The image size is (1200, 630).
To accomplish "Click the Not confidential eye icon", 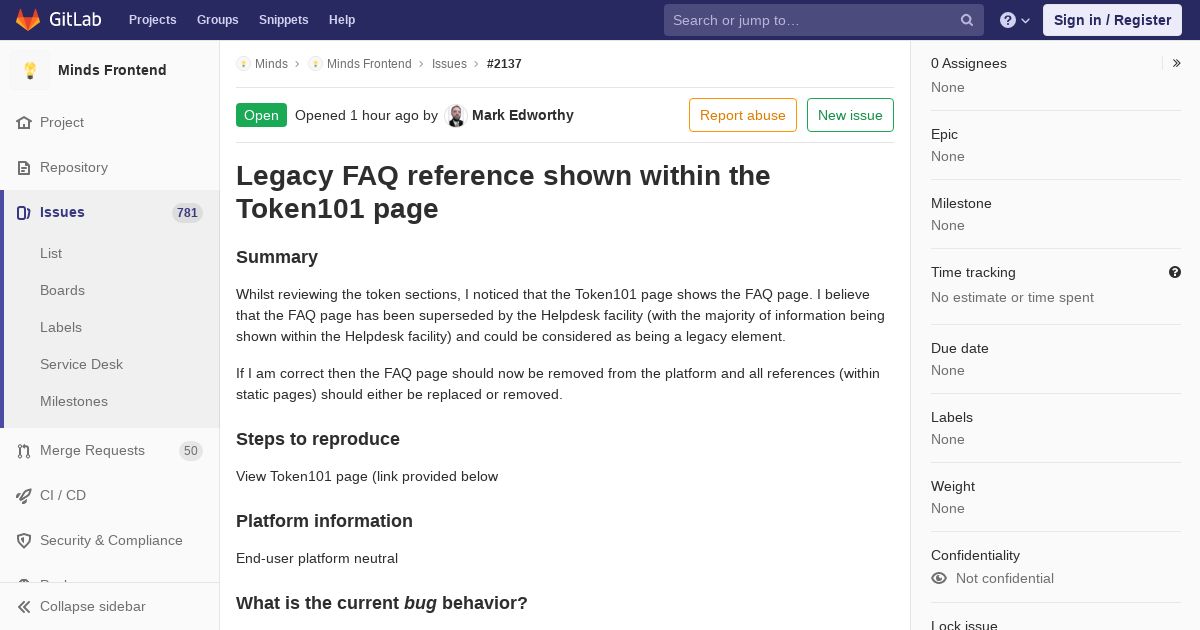I will [x=939, y=578].
